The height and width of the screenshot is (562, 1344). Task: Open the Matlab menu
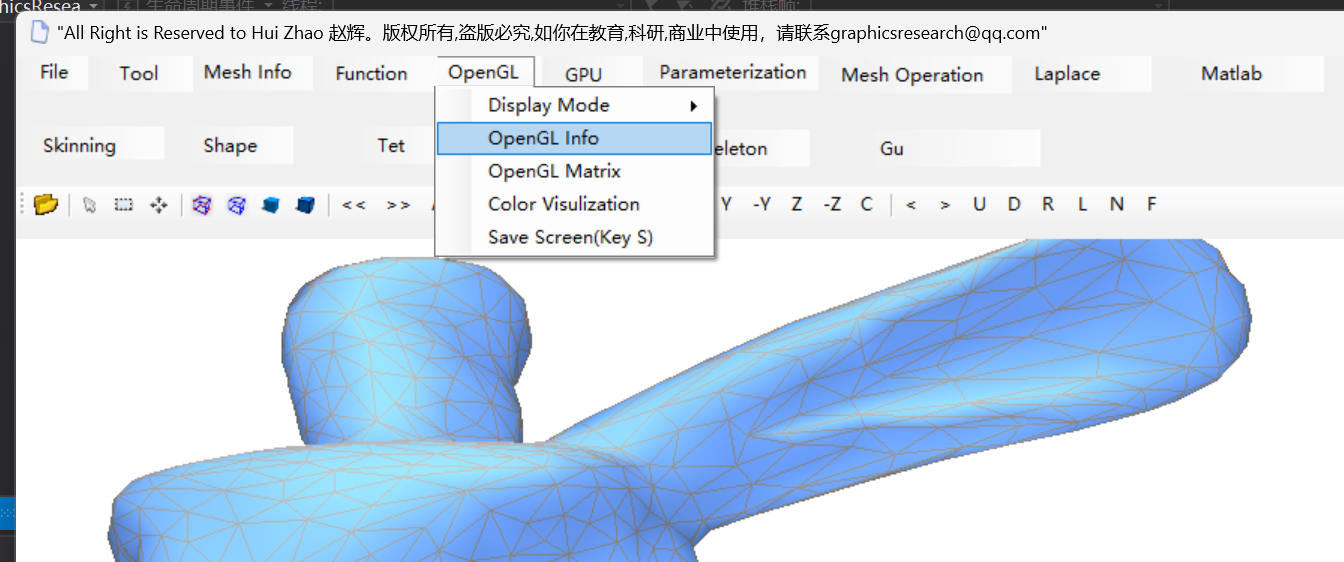1232,74
